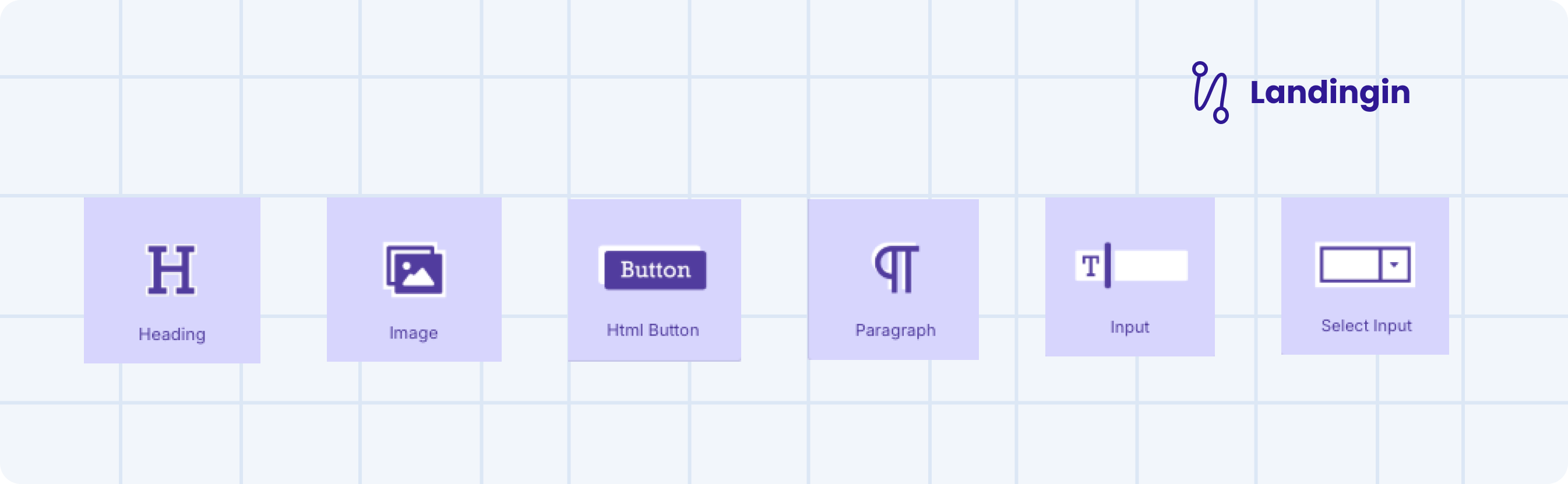
Task: Click the Heading H icon
Action: pyautogui.click(x=172, y=270)
